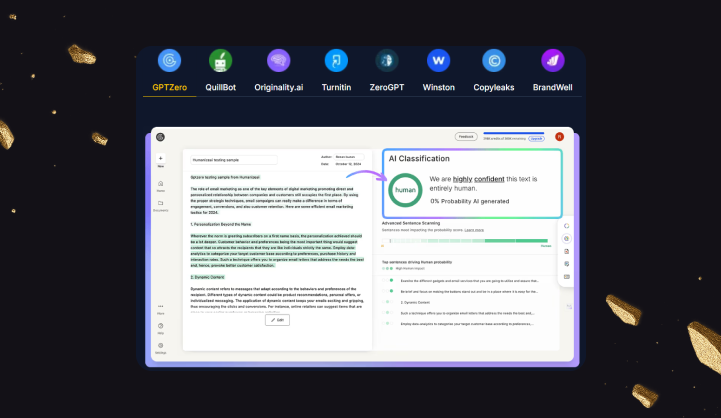This screenshot has height=418, width=721.
Task: Click the Upgrade button near credits
Action: pyautogui.click(x=537, y=139)
